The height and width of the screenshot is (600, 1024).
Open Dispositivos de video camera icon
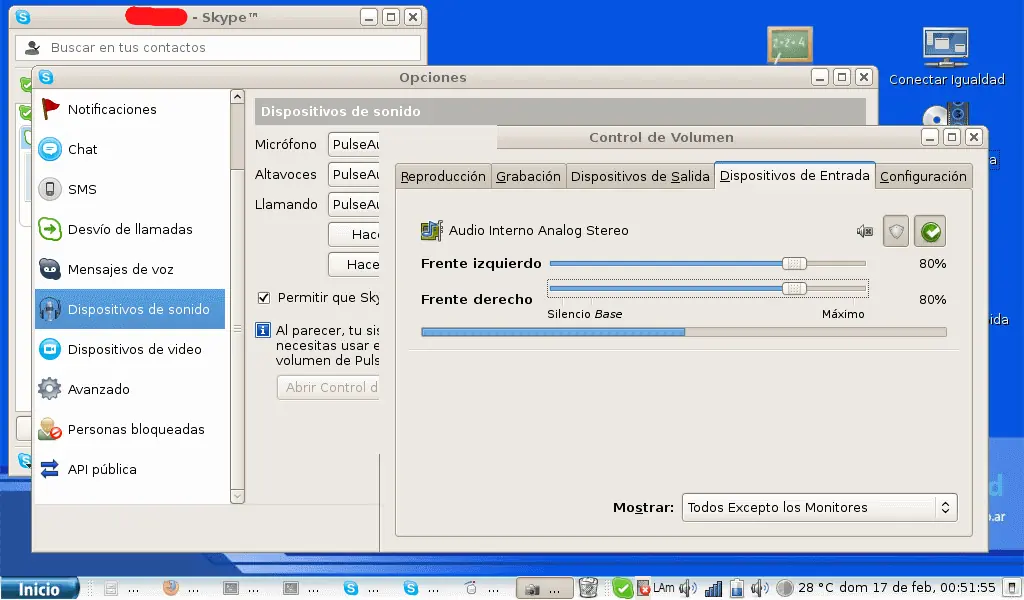click(x=50, y=349)
